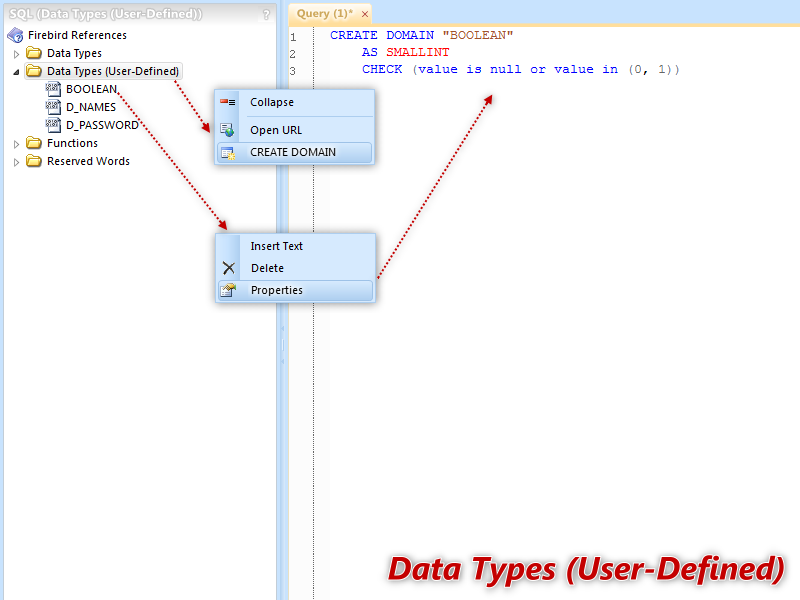
Task: Click the SMALLINT keyword in the editor
Action: [x=418, y=52]
